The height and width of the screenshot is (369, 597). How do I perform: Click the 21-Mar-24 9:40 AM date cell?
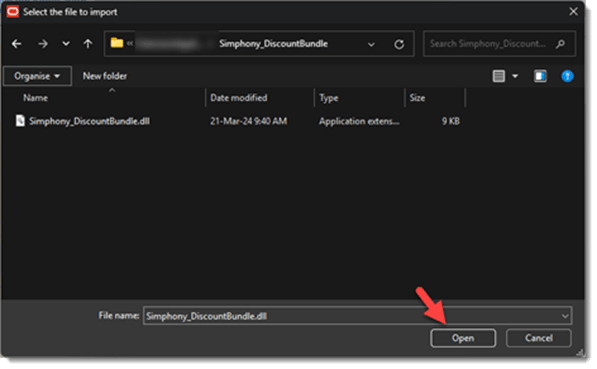248,121
